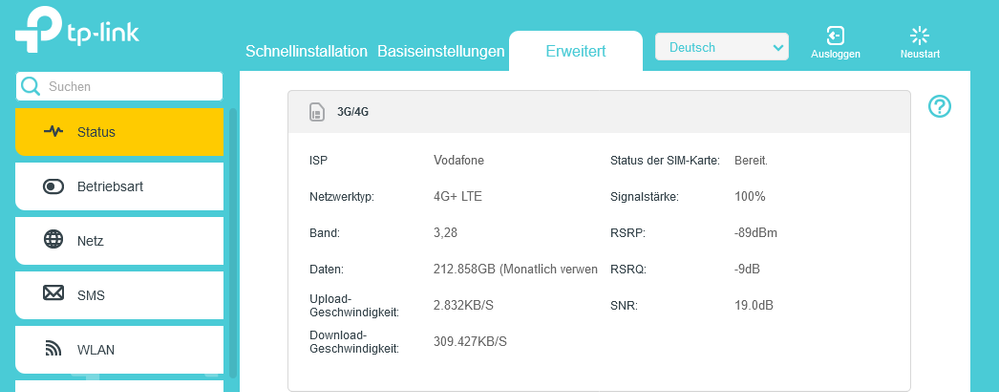This screenshot has width=999, height=392.
Task: Switch to the Schnellinstallation tab
Action: point(306,52)
